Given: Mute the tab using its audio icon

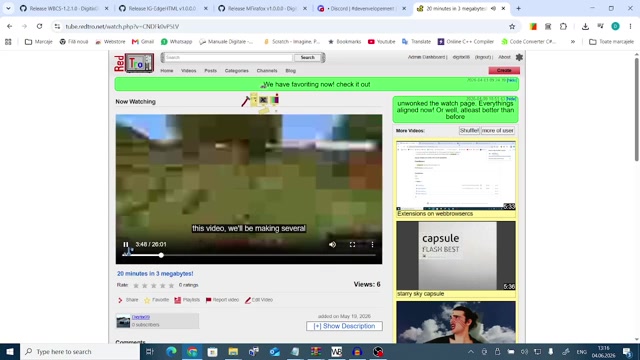Looking at the screenshot, I should pos(493,8).
